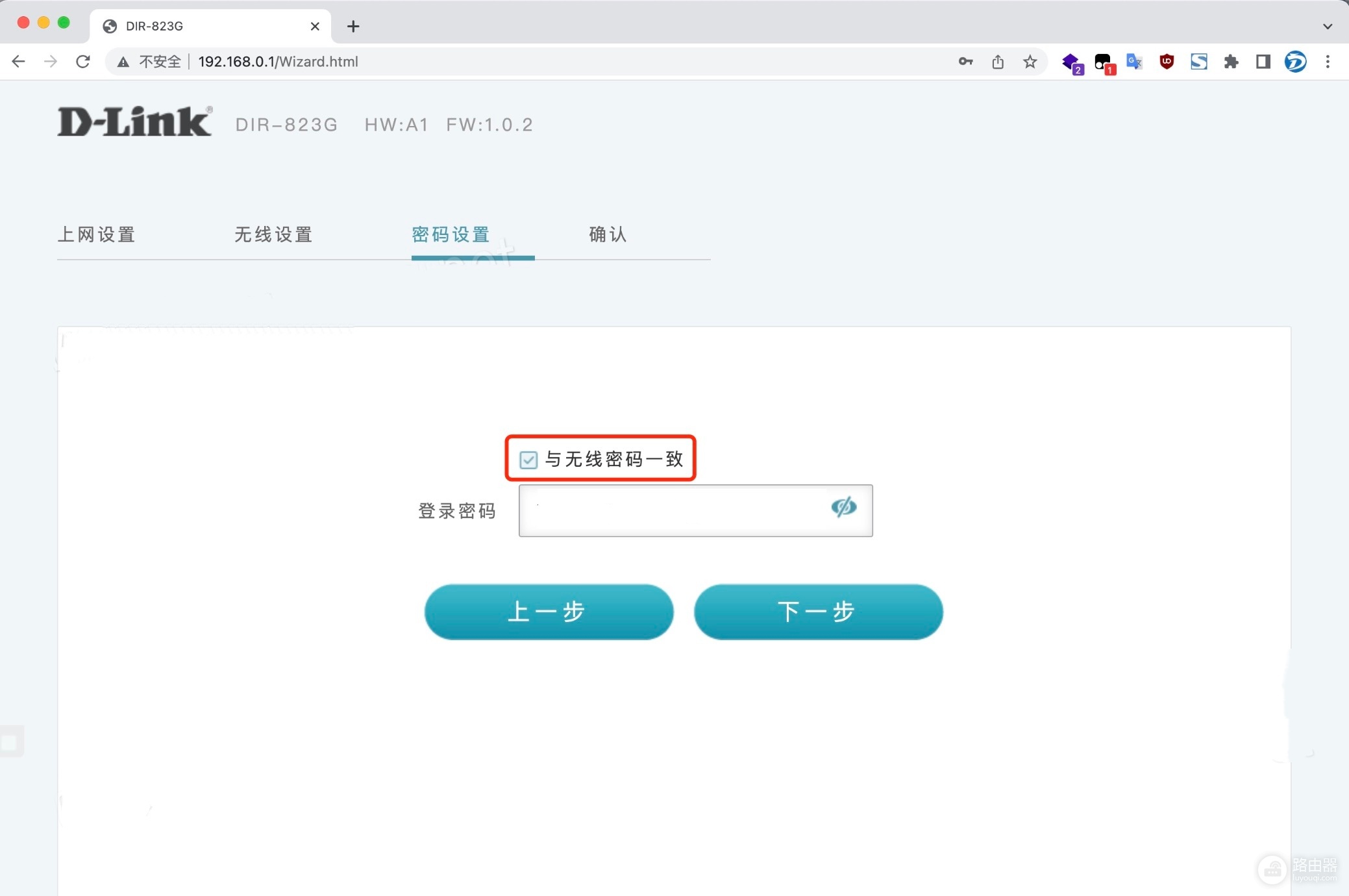
Task: Open the black extension with red badge 1
Action: click(x=1104, y=63)
